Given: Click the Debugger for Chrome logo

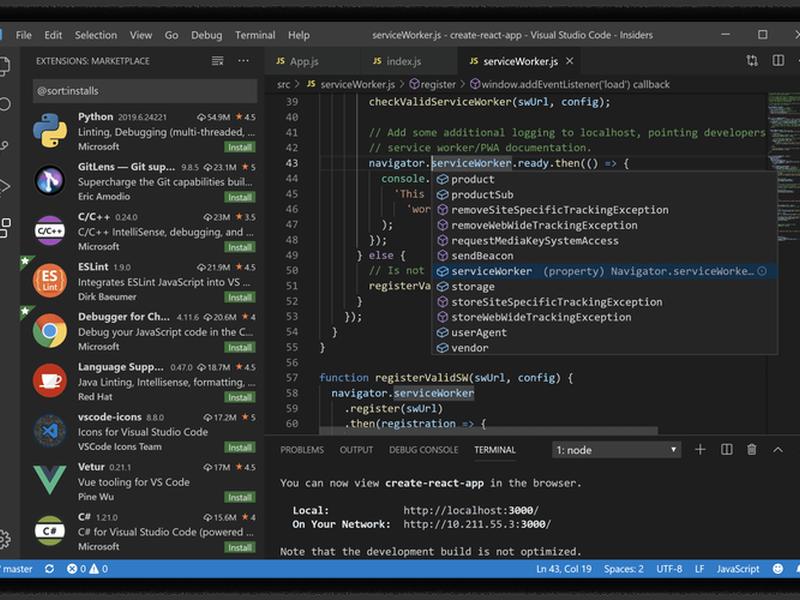Looking at the screenshot, I should pyautogui.click(x=49, y=331).
